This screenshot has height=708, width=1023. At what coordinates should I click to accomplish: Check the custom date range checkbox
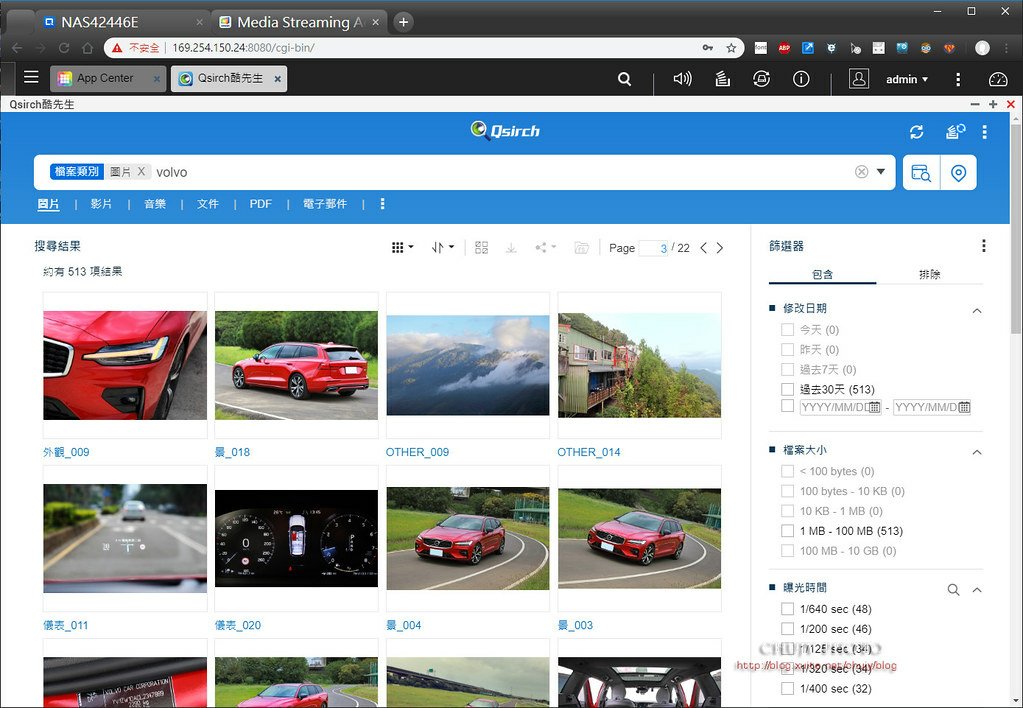[x=787, y=405]
